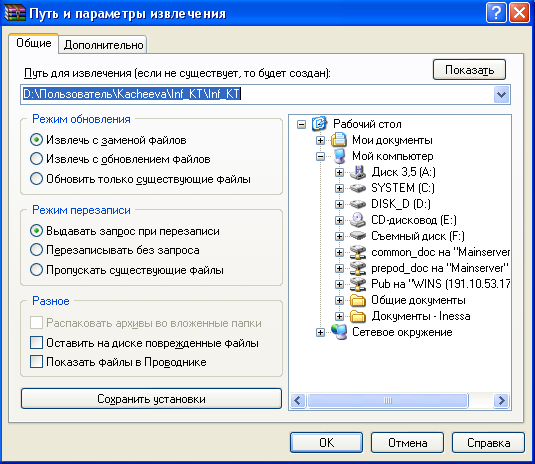Select the Диск 3,5 (A:) floppy icon
The image size is (535, 464).
point(358,172)
